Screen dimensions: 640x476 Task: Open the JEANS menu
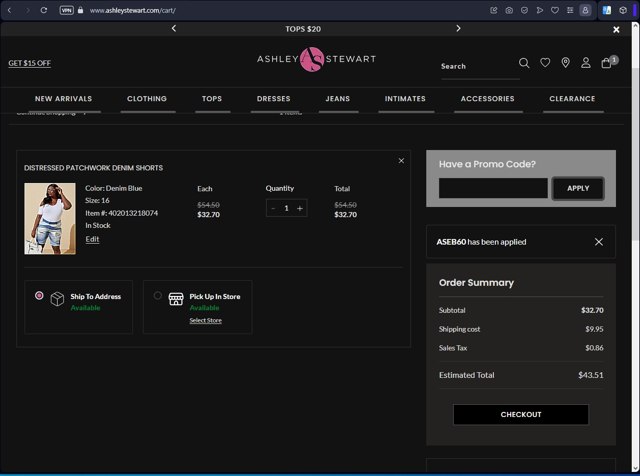(x=338, y=99)
